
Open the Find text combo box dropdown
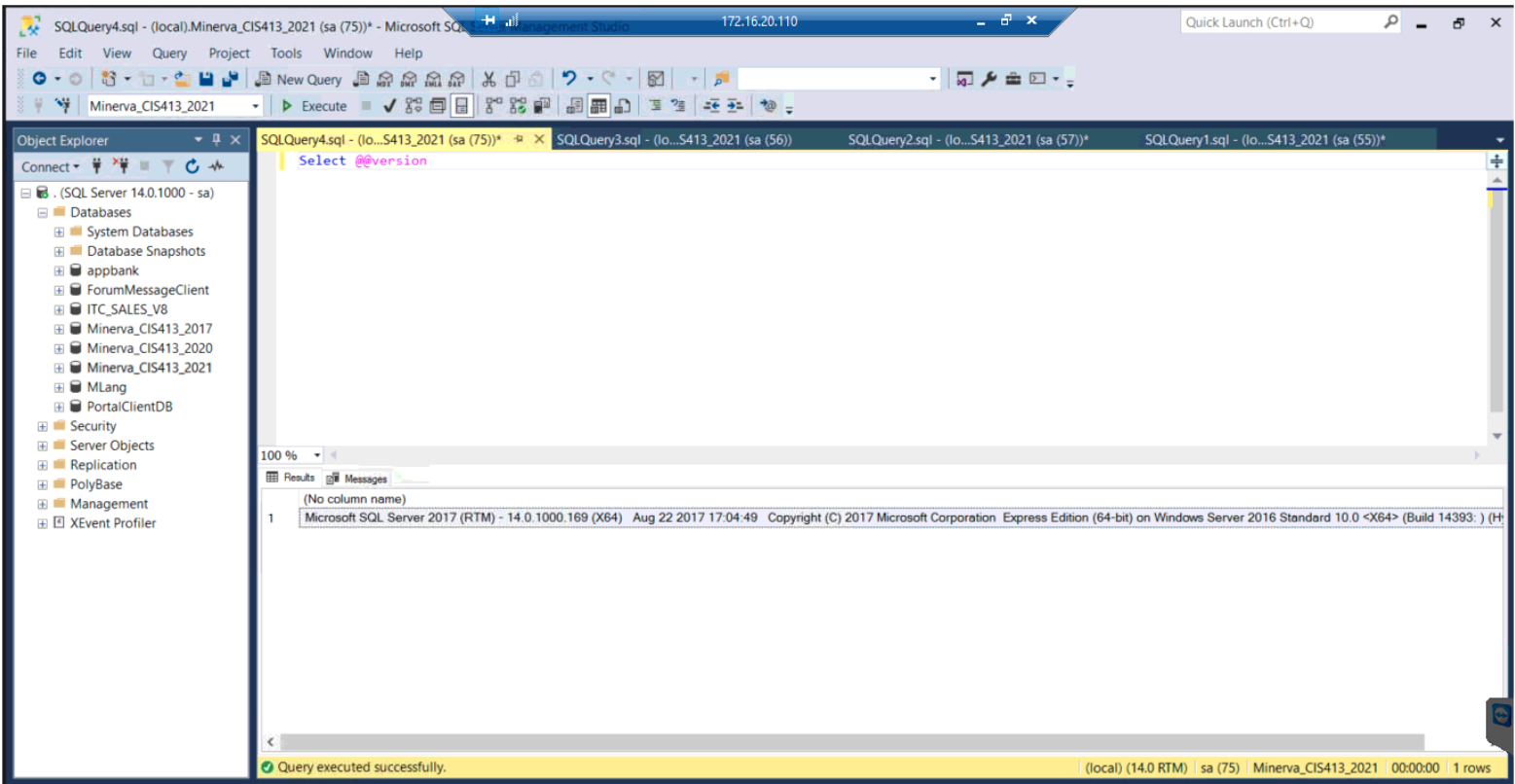point(933,80)
